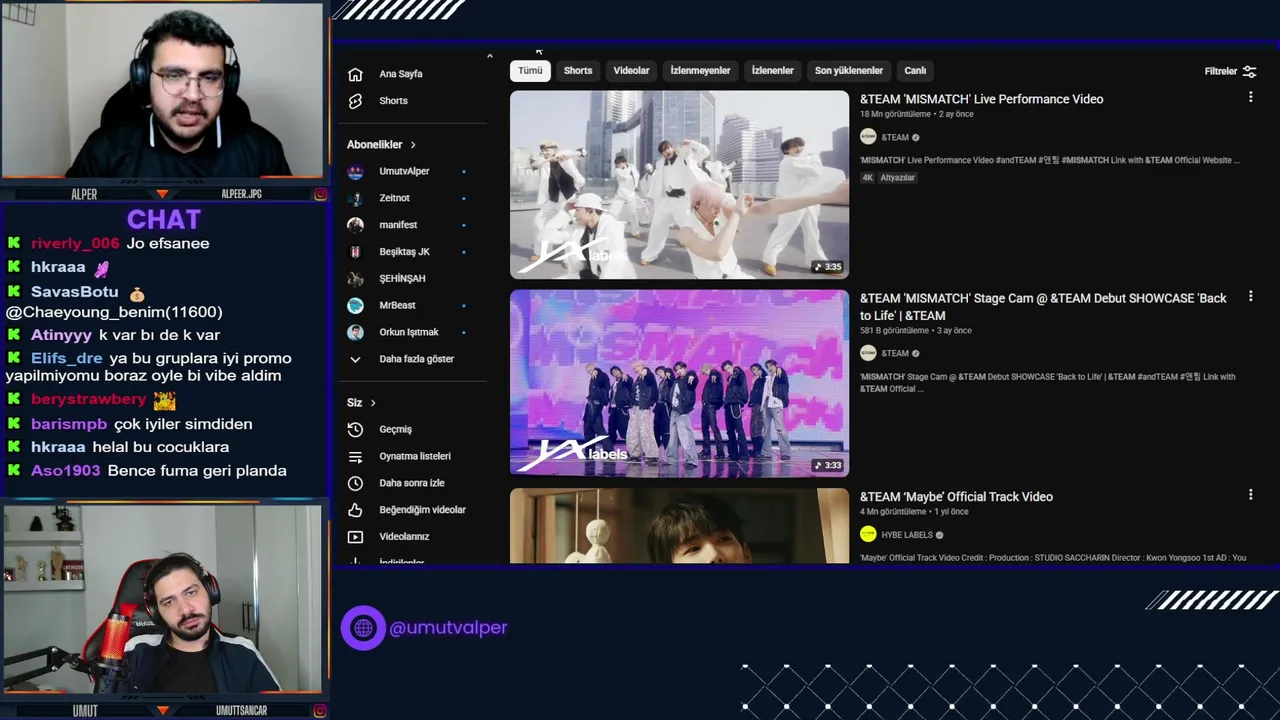Click chat username barismpb
This screenshot has height=720, width=1280.
click(69, 424)
